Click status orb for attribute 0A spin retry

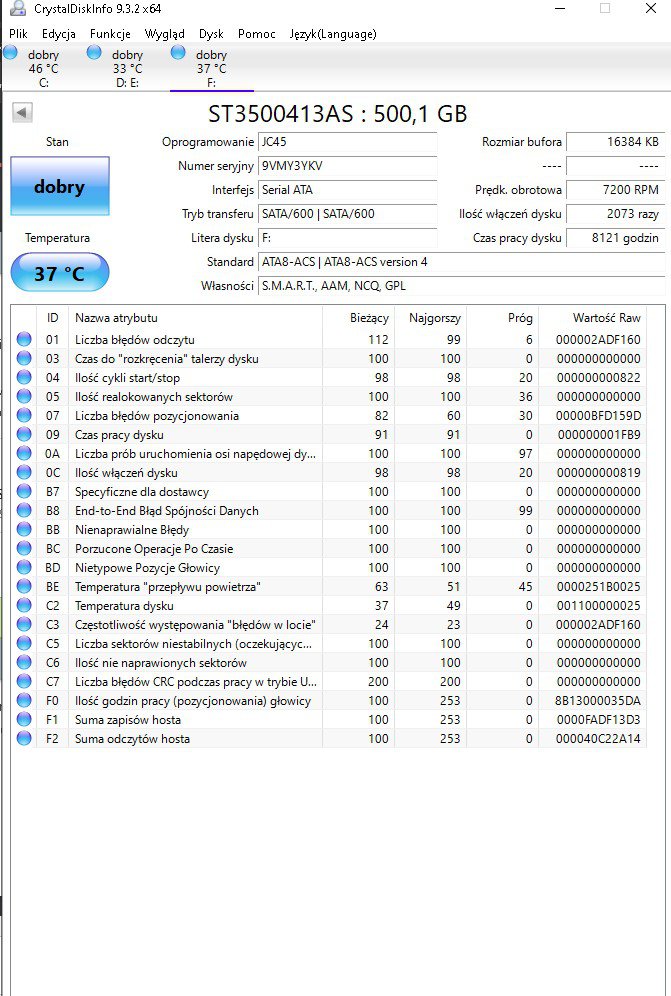point(24,454)
